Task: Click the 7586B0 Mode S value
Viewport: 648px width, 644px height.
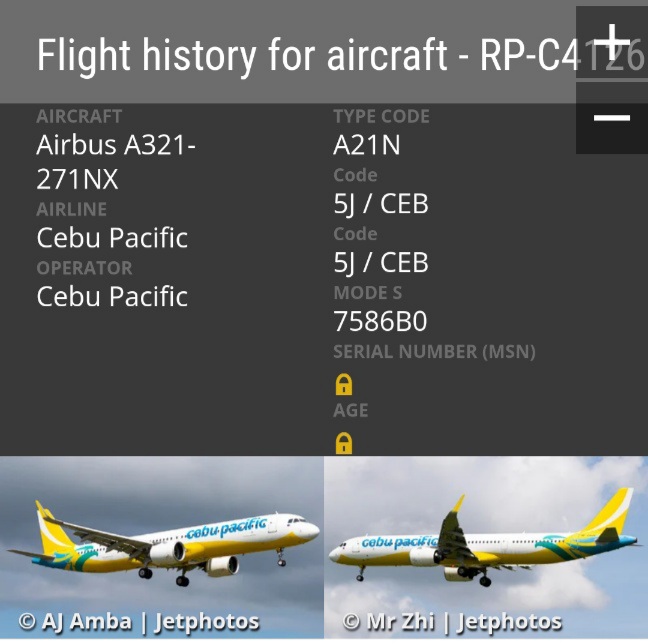Action: point(380,322)
